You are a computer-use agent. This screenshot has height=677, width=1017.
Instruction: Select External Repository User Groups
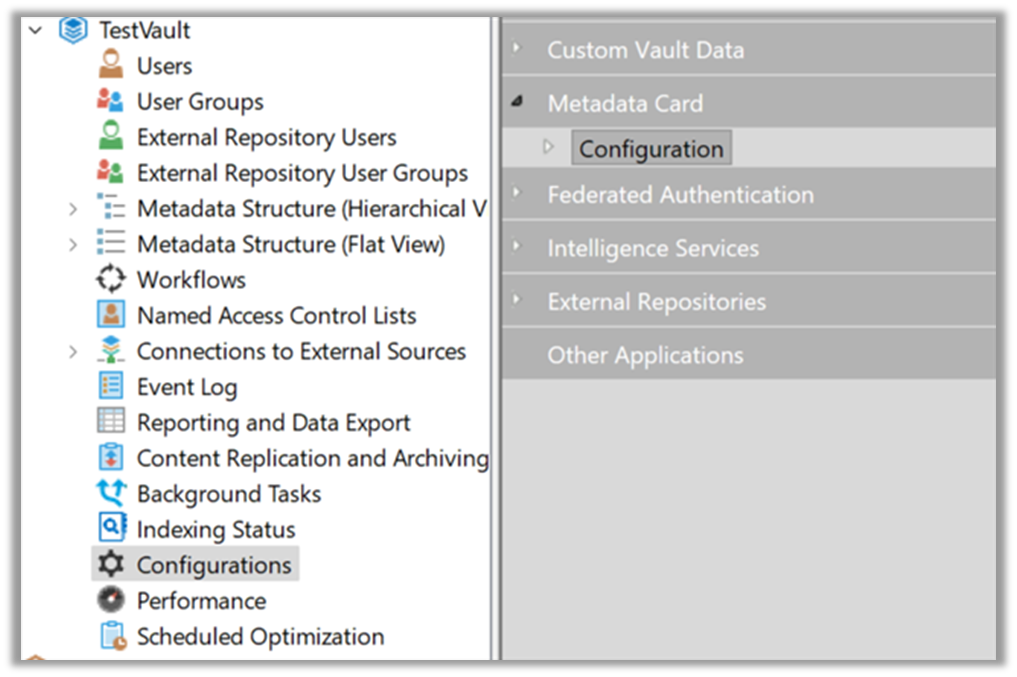[302, 173]
